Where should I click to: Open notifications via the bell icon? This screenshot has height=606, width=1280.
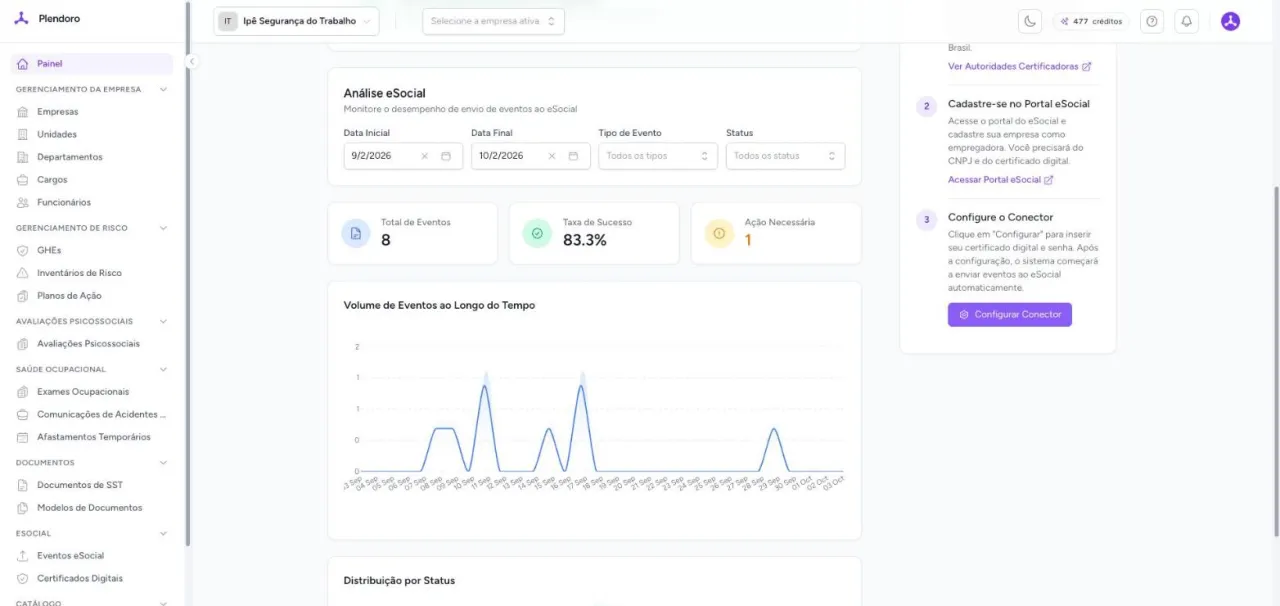1186,21
